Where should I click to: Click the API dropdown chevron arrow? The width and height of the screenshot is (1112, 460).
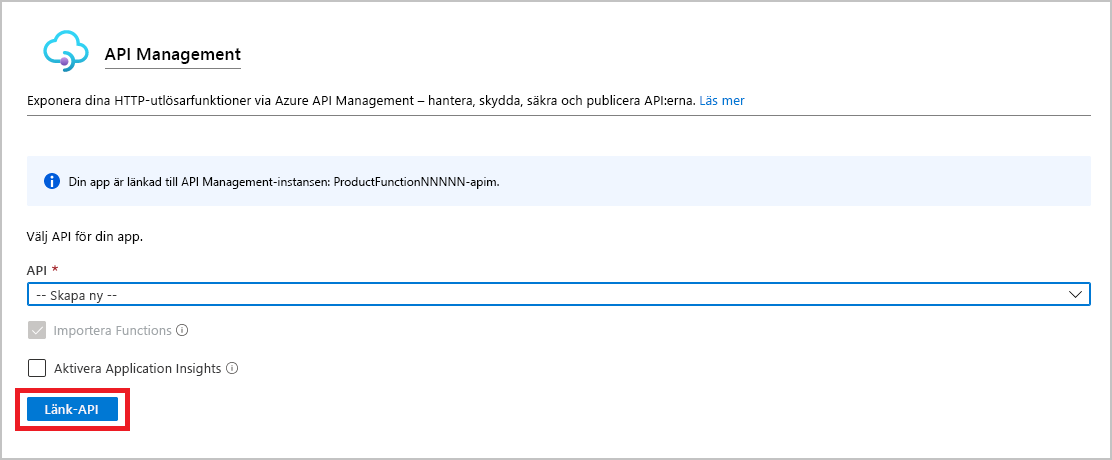pyautogui.click(x=1075, y=295)
